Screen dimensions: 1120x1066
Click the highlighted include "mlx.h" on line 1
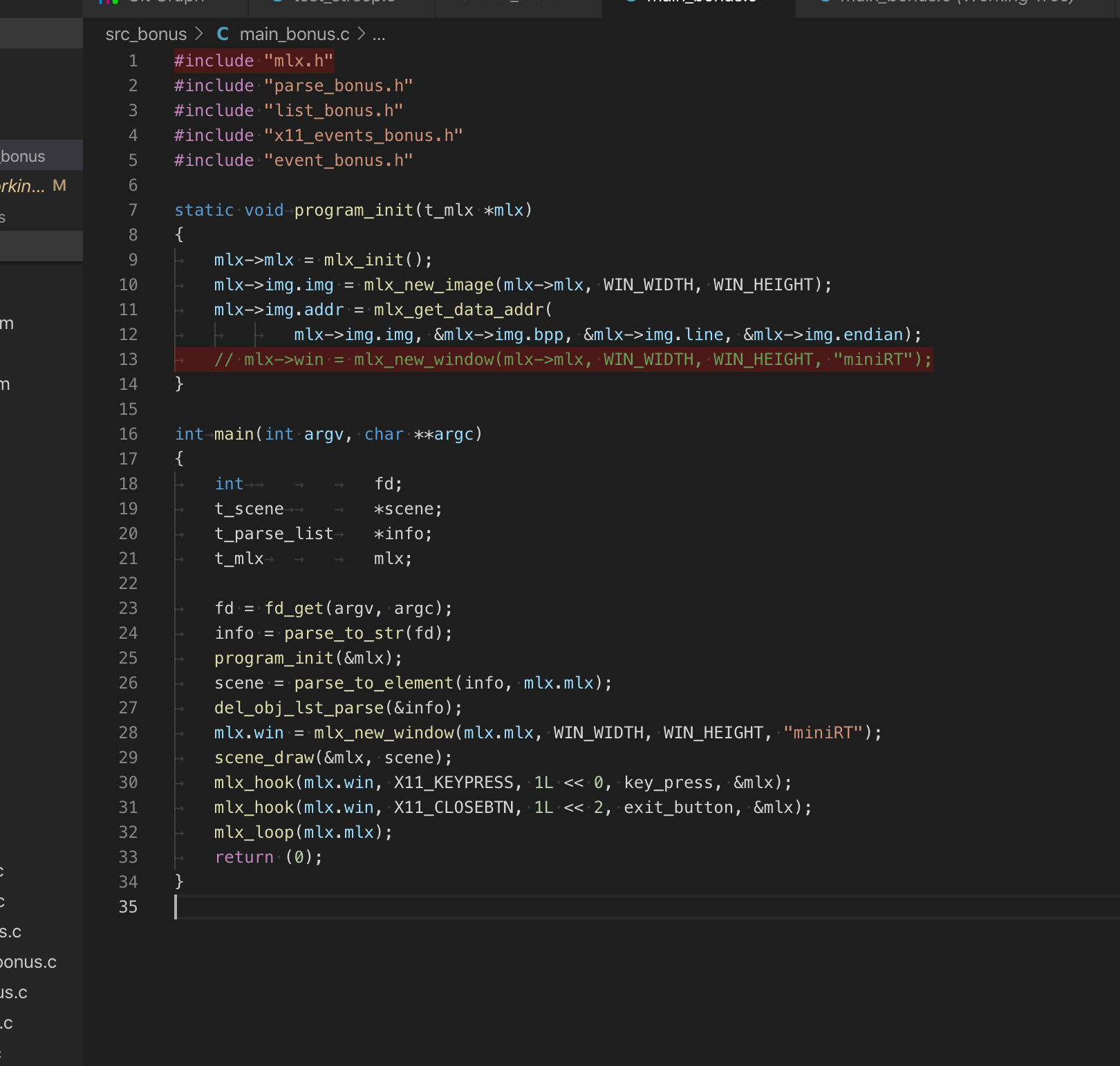pos(253,61)
